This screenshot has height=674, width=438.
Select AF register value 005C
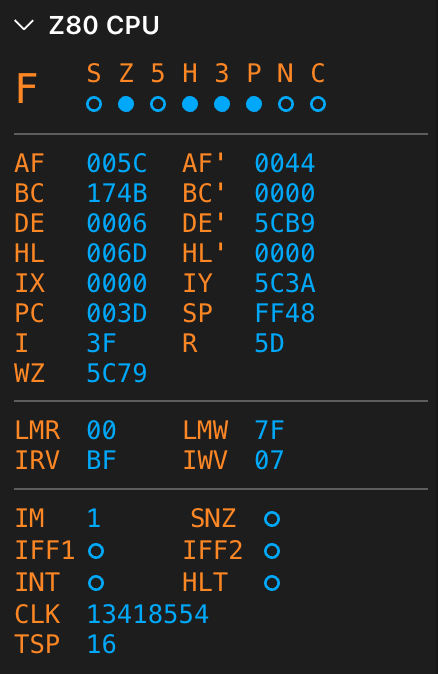point(117,163)
